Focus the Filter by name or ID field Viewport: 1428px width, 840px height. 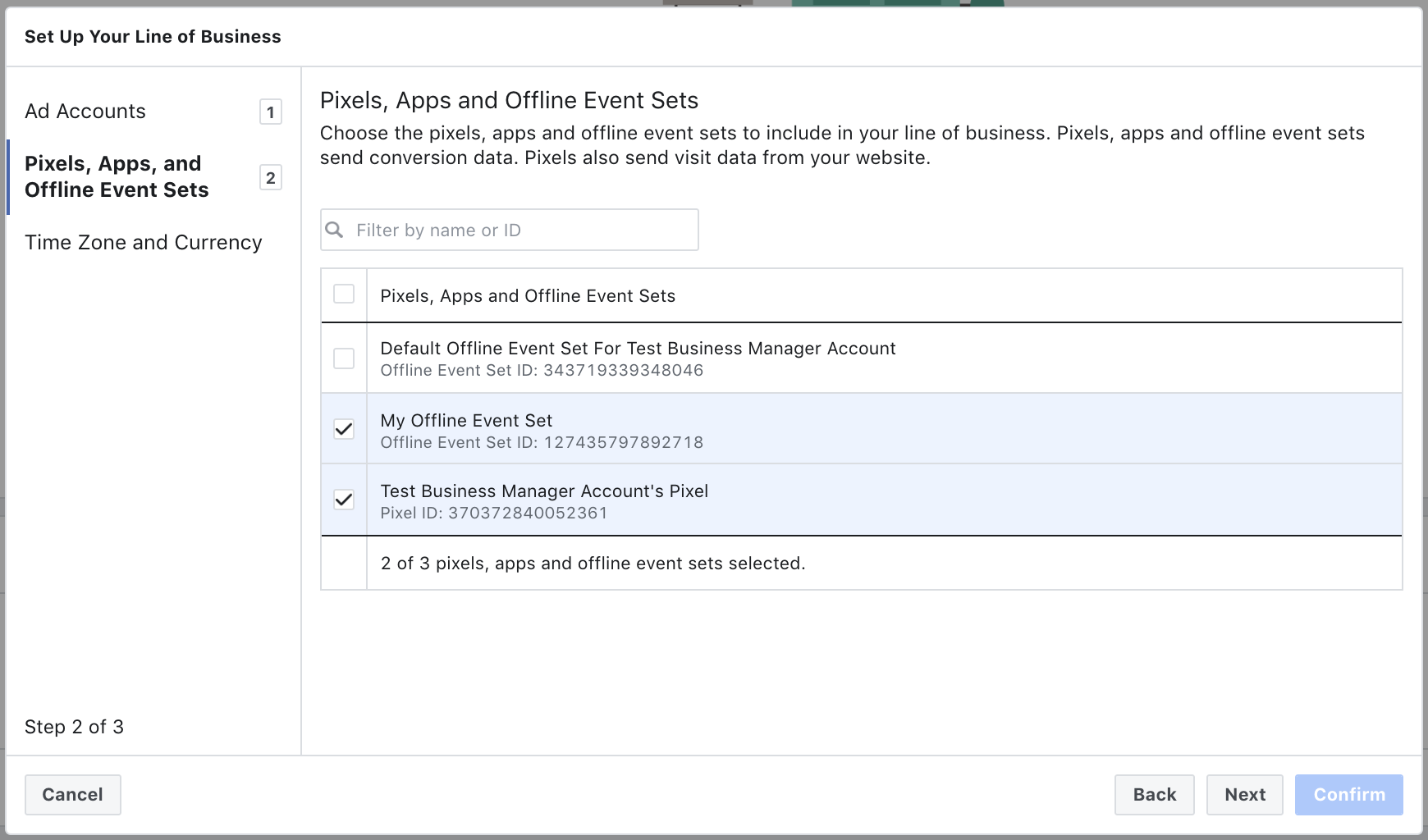510,230
